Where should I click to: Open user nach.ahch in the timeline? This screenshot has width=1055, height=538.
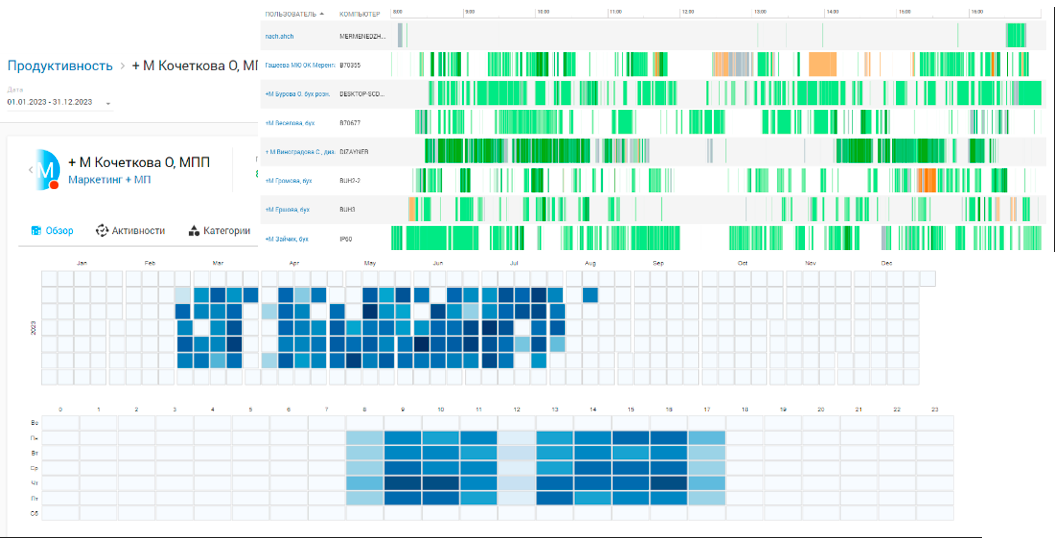tap(279, 36)
